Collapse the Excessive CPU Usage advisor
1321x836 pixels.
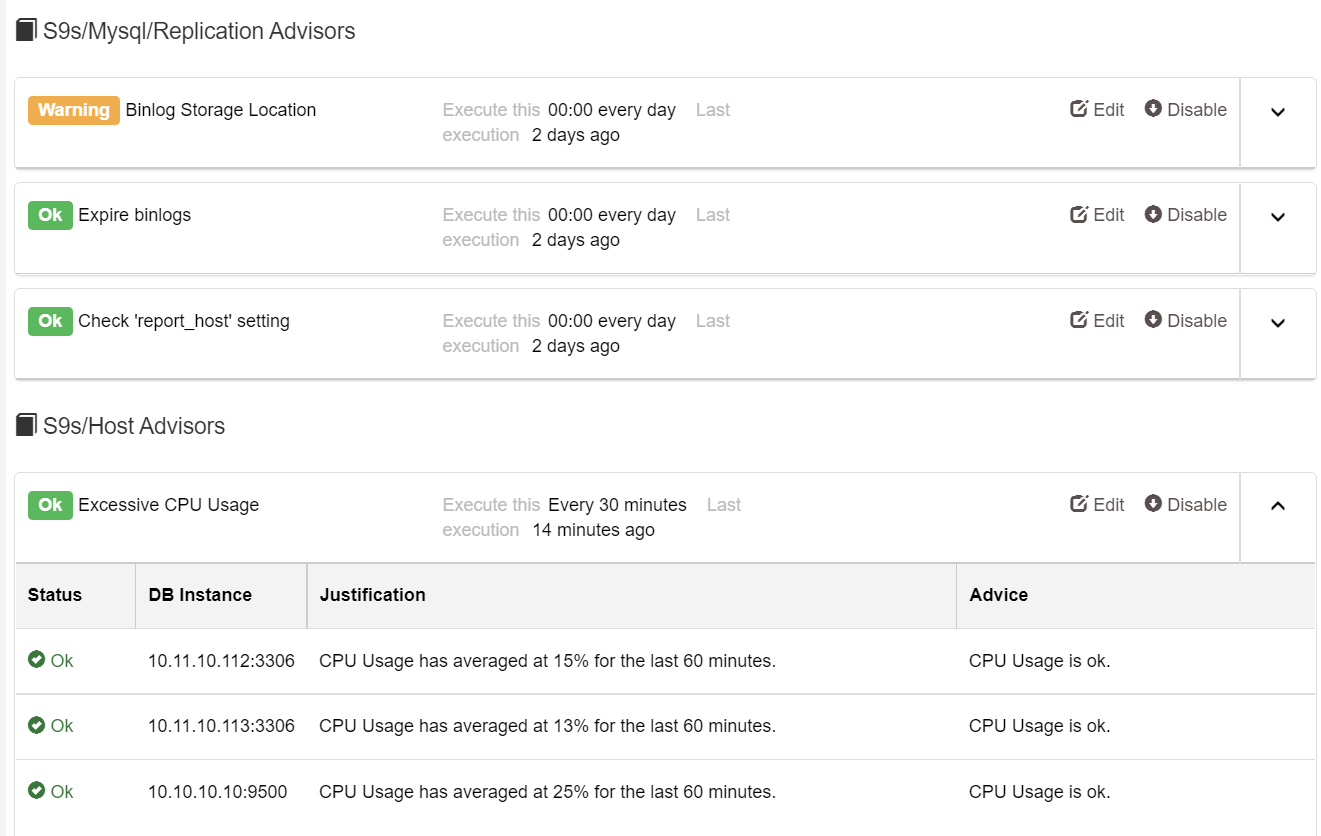click(x=1278, y=506)
